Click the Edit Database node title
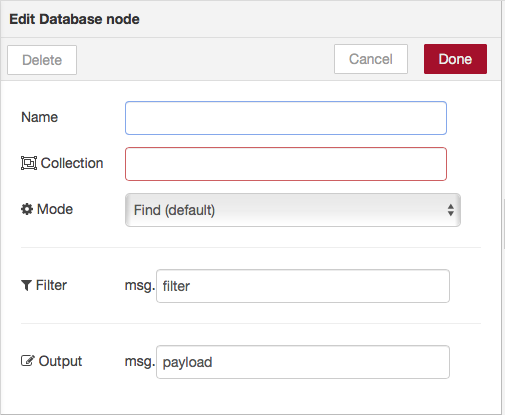Screen dimensions: 505x415 74,19
